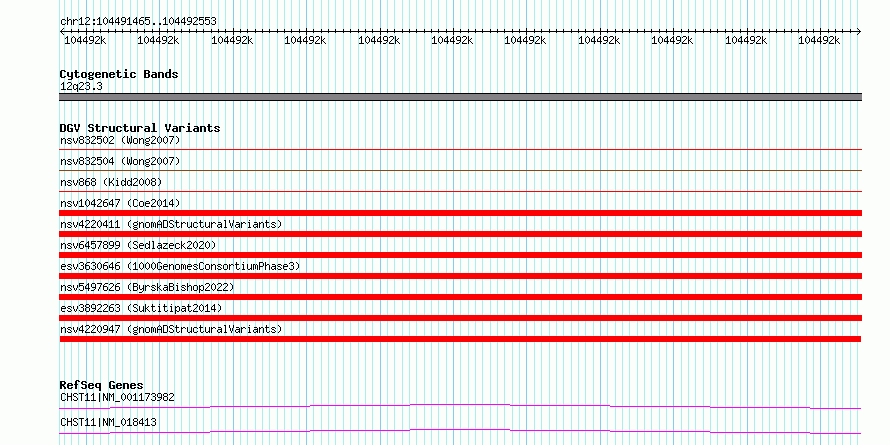890x445 pixels.
Task: Click the thin red line under nsv868
Action: [460, 191]
